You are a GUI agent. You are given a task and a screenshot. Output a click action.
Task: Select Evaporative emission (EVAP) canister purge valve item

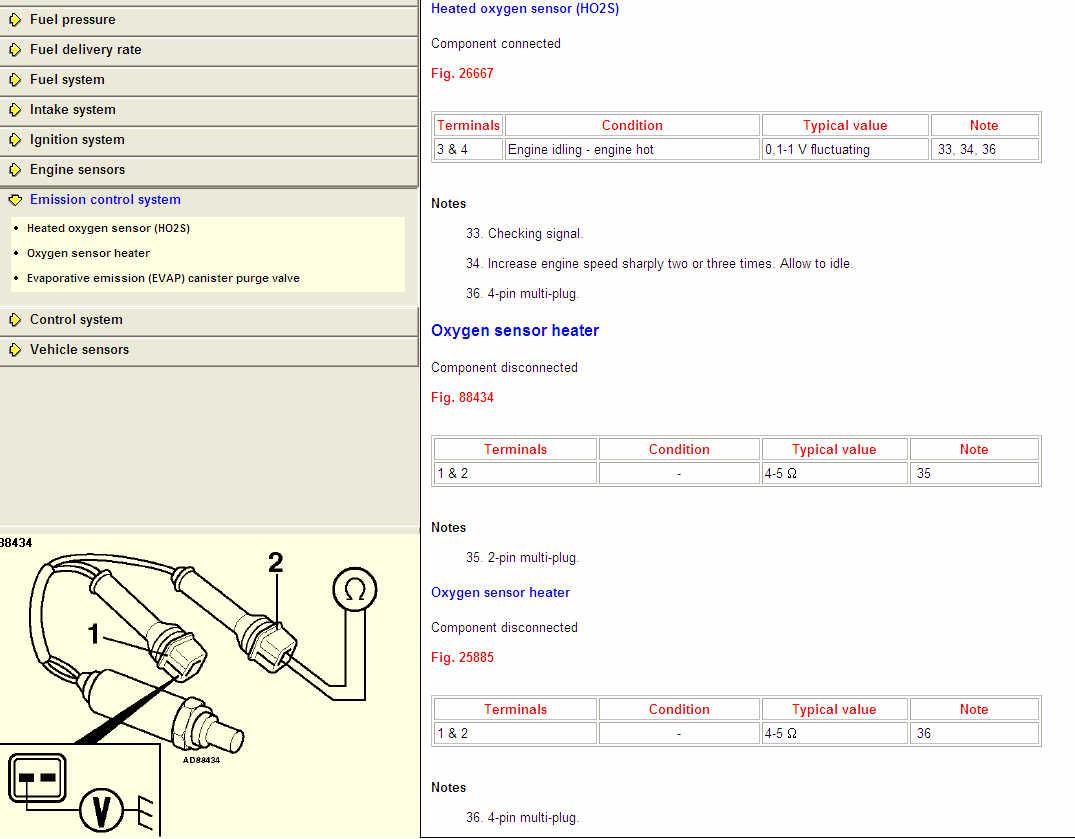tap(163, 278)
